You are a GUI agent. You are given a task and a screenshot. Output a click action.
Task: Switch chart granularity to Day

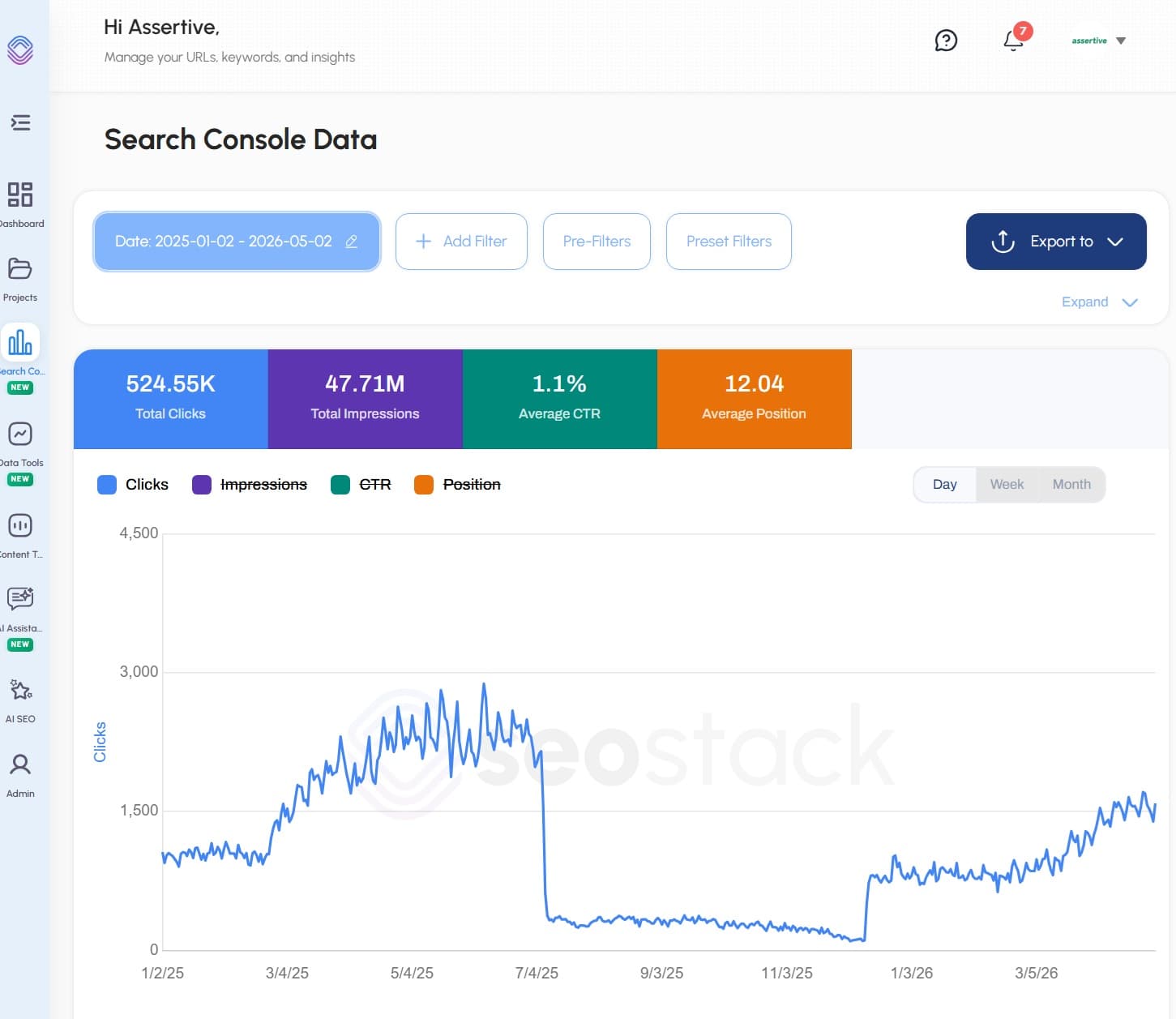tap(945, 485)
